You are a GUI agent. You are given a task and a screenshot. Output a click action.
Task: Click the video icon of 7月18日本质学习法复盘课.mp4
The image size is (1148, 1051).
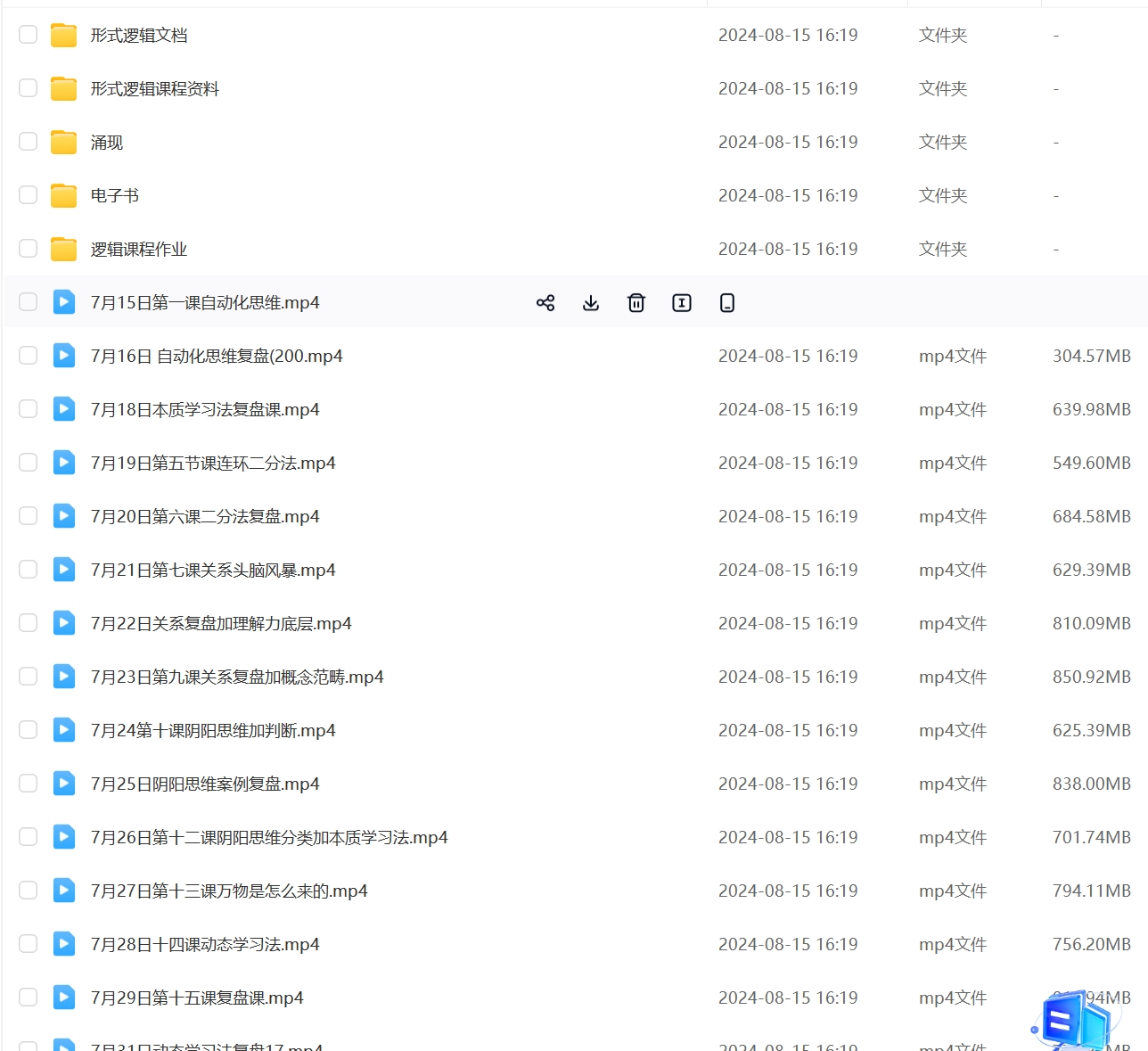coord(63,409)
